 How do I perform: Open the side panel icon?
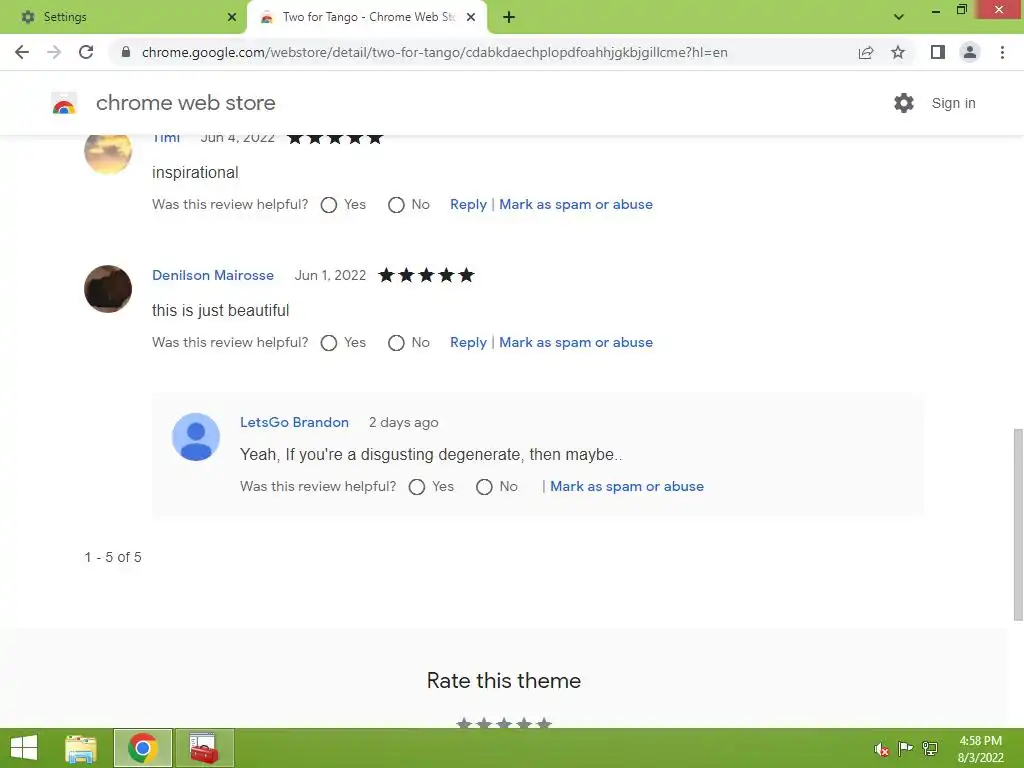[938, 52]
